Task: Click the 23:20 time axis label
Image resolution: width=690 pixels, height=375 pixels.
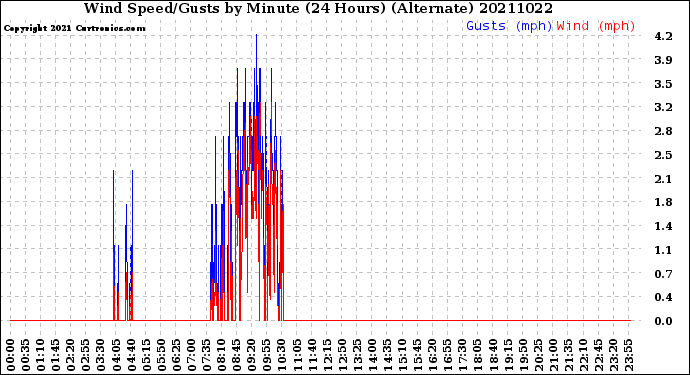Action: pos(614,355)
